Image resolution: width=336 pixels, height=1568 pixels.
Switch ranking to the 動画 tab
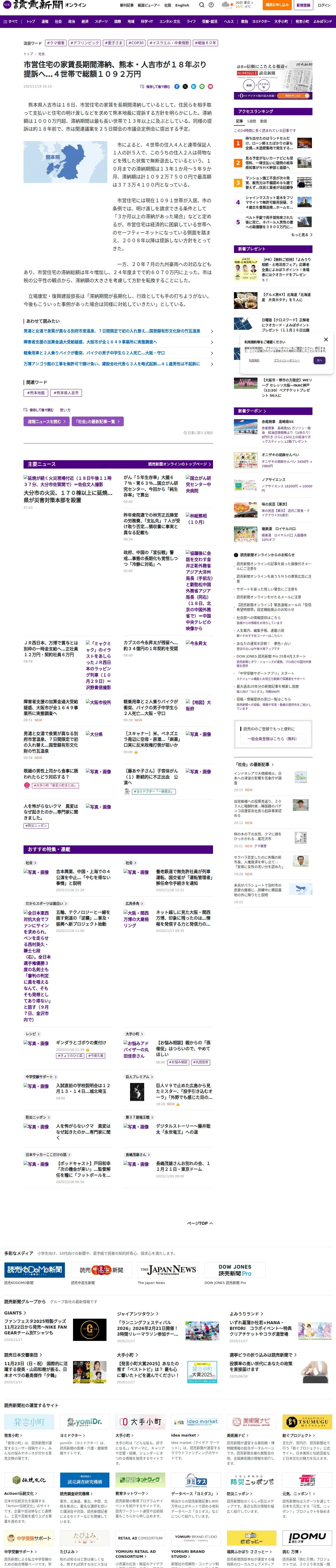point(264,121)
